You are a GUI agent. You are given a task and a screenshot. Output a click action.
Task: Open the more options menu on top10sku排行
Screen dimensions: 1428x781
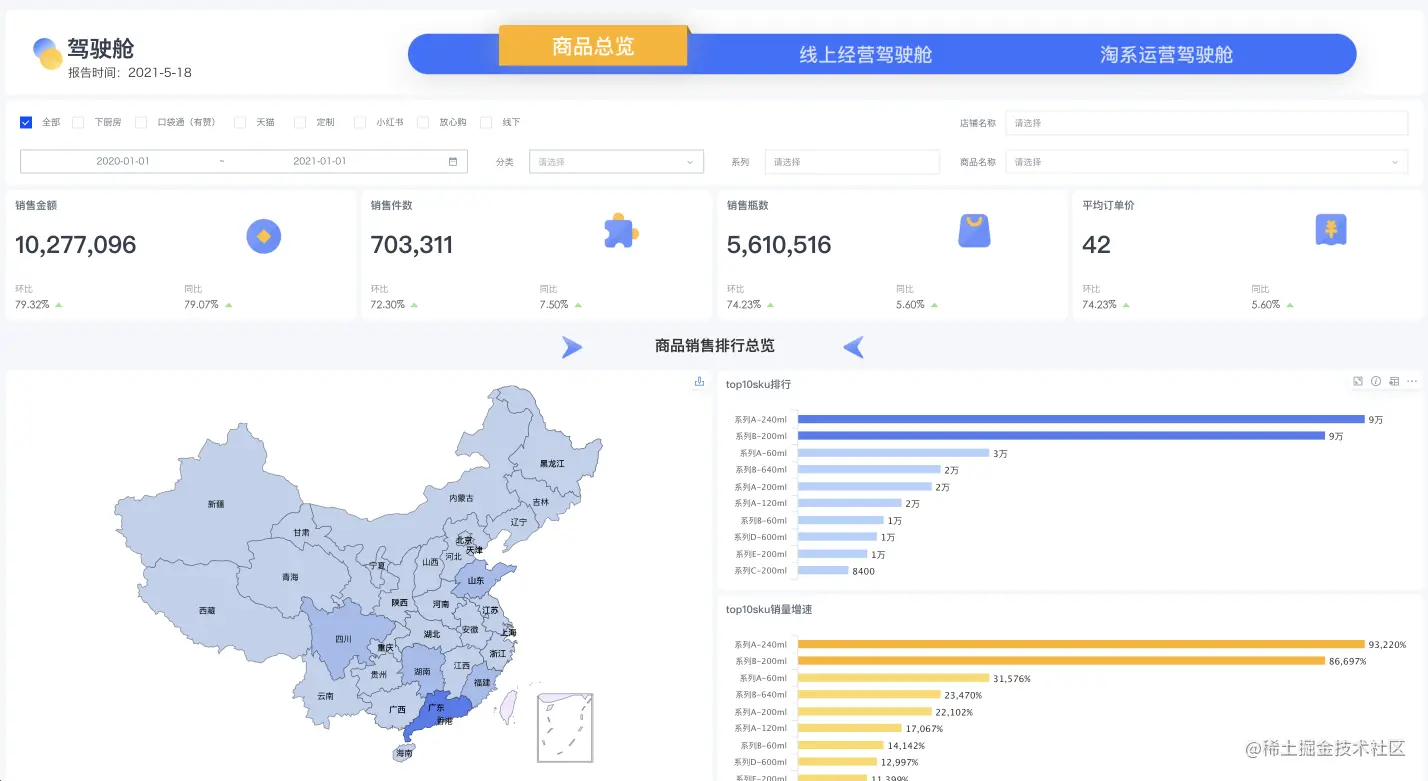[1412, 381]
